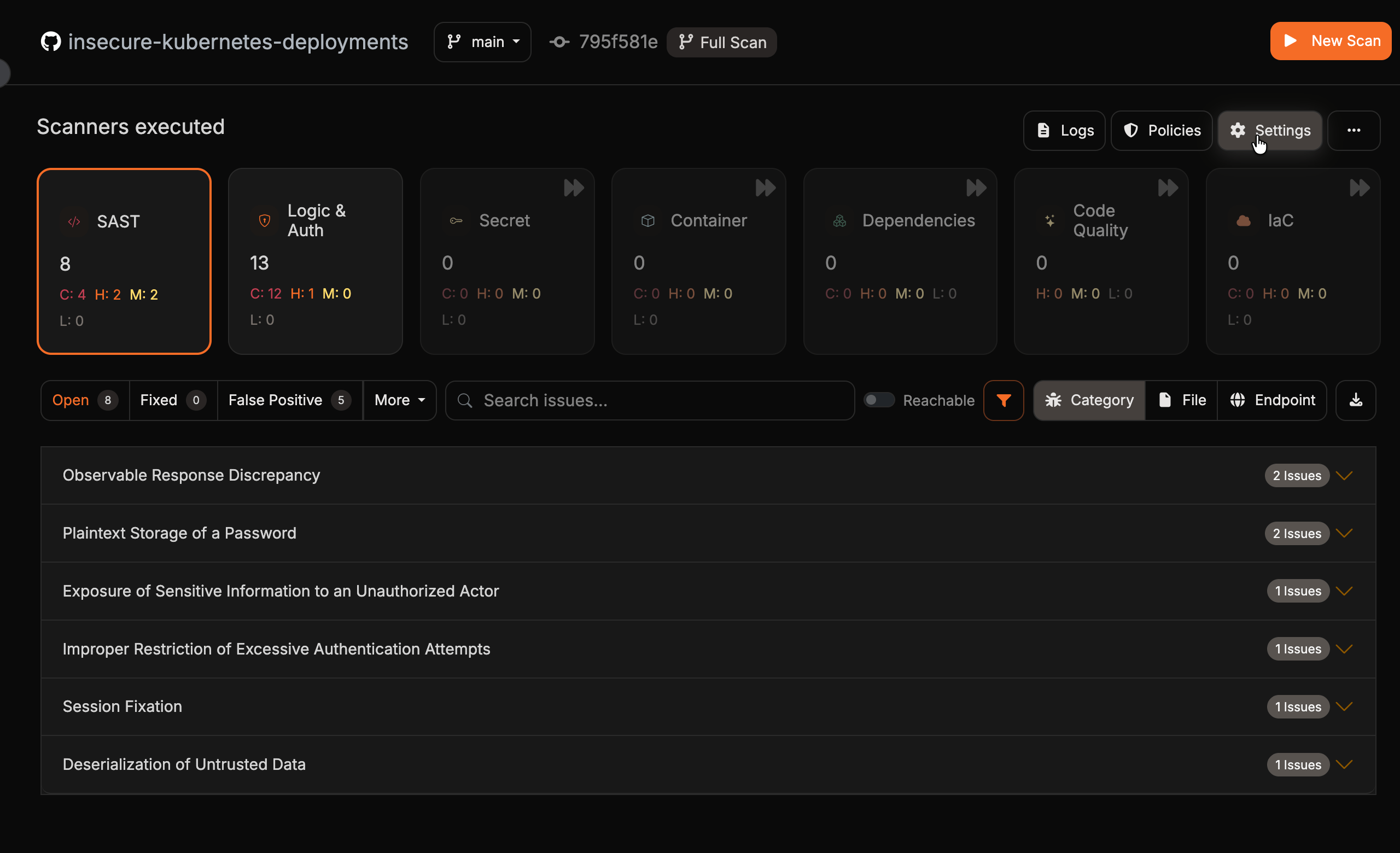Click the Container cube icon
1400x853 pixels.
tap(647, 220)
